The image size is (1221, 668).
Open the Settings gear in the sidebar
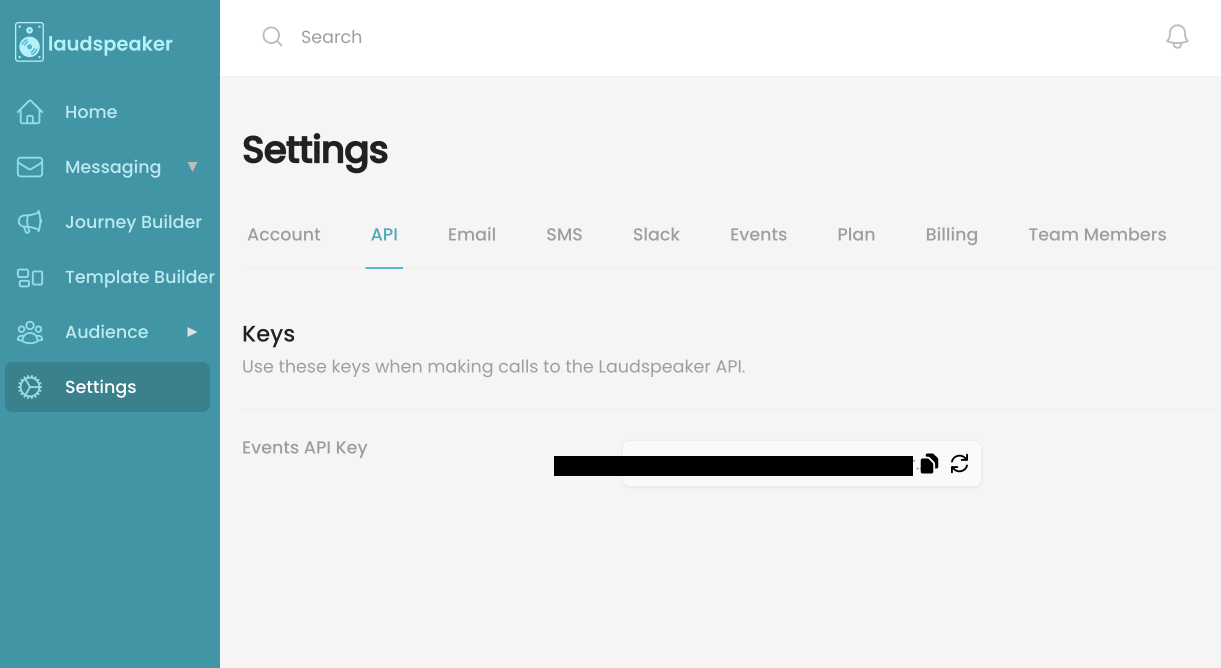30,387
